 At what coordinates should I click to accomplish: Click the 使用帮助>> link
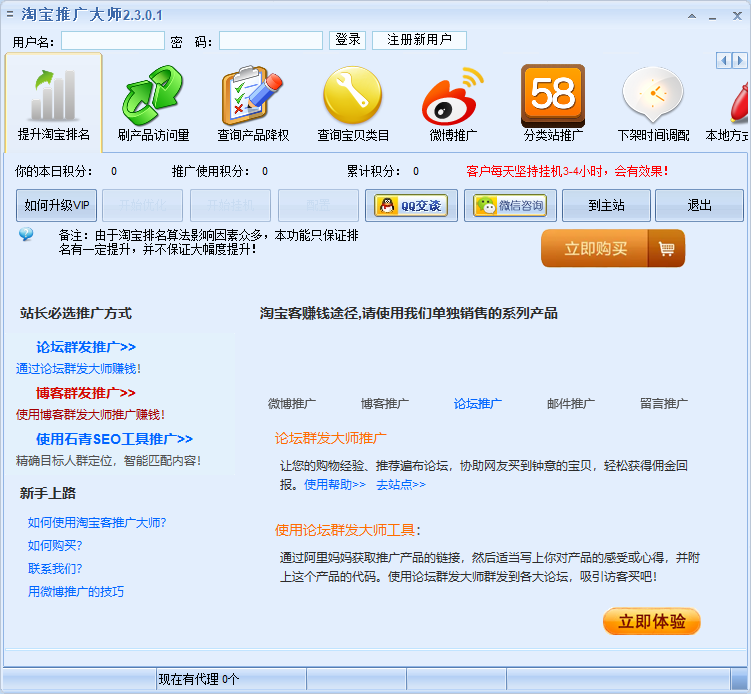[335, 485]
